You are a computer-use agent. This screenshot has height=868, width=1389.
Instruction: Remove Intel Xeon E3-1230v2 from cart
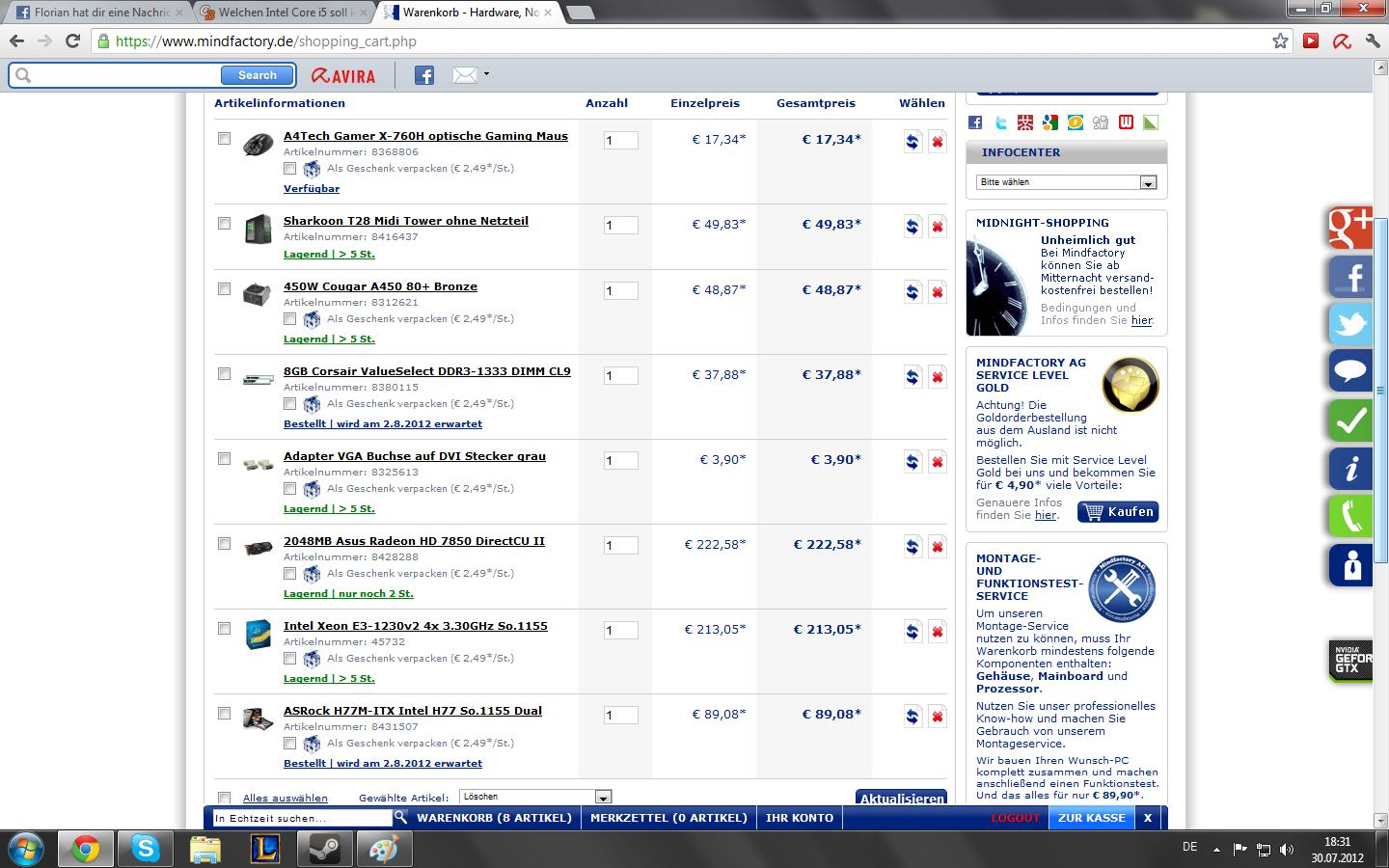click(x=937, y=632)
